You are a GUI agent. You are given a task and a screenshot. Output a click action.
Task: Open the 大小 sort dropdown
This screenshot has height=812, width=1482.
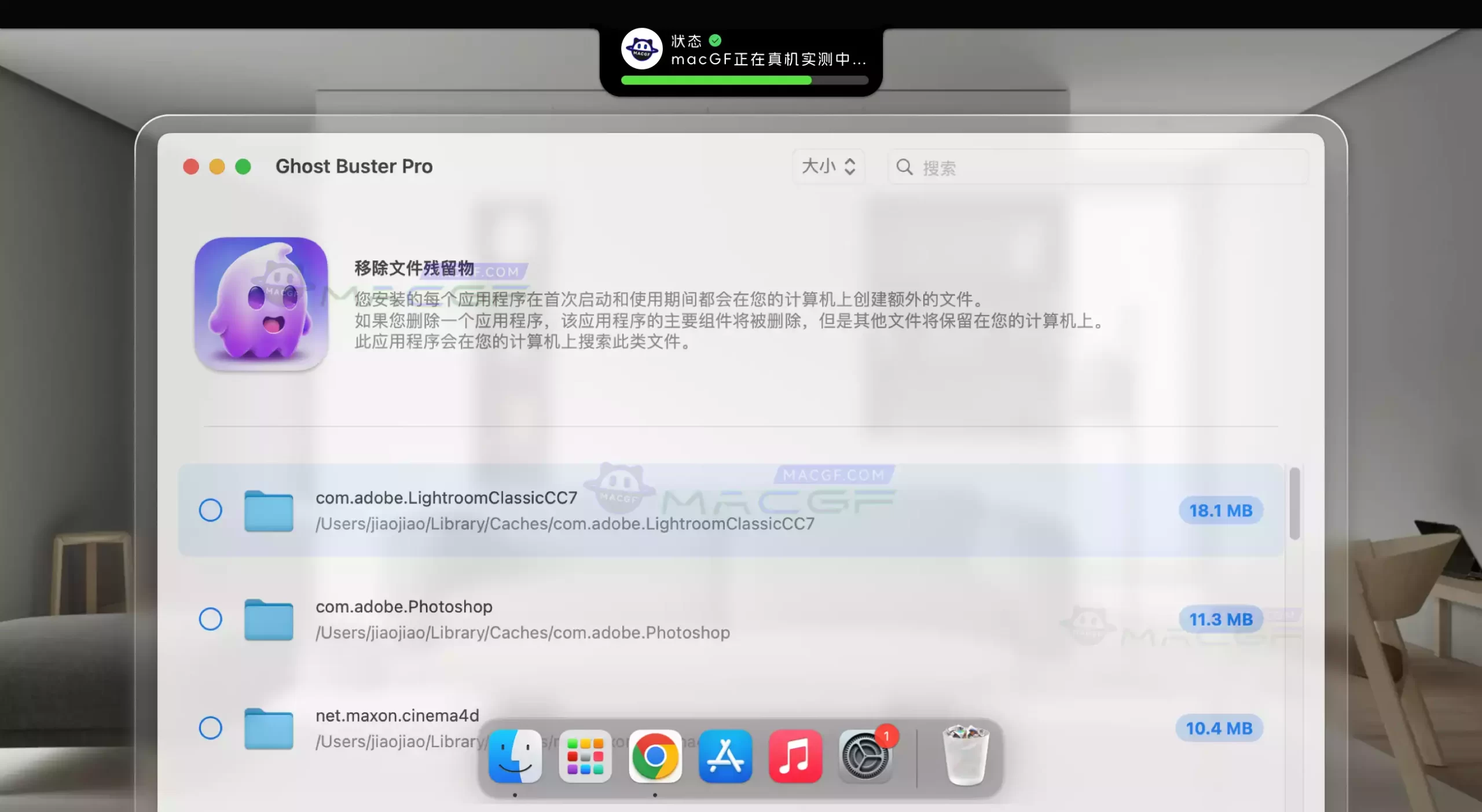coord(828,167)
